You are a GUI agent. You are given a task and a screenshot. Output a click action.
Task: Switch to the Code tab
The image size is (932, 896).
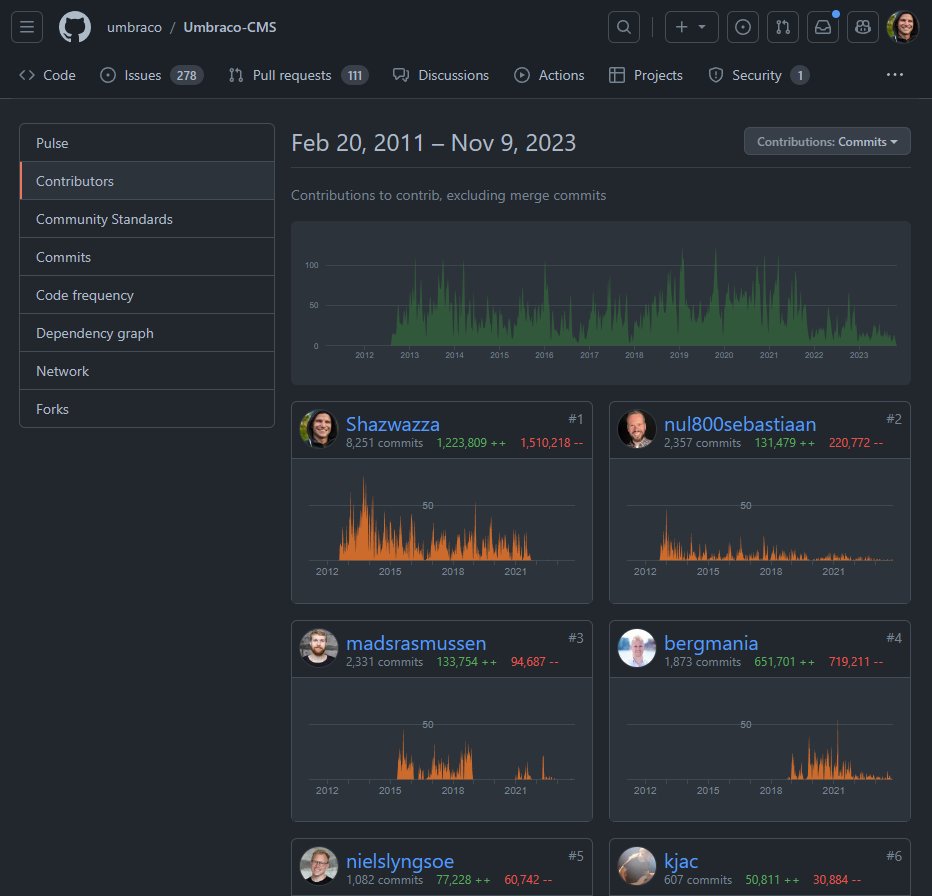(x=48, y=75)
